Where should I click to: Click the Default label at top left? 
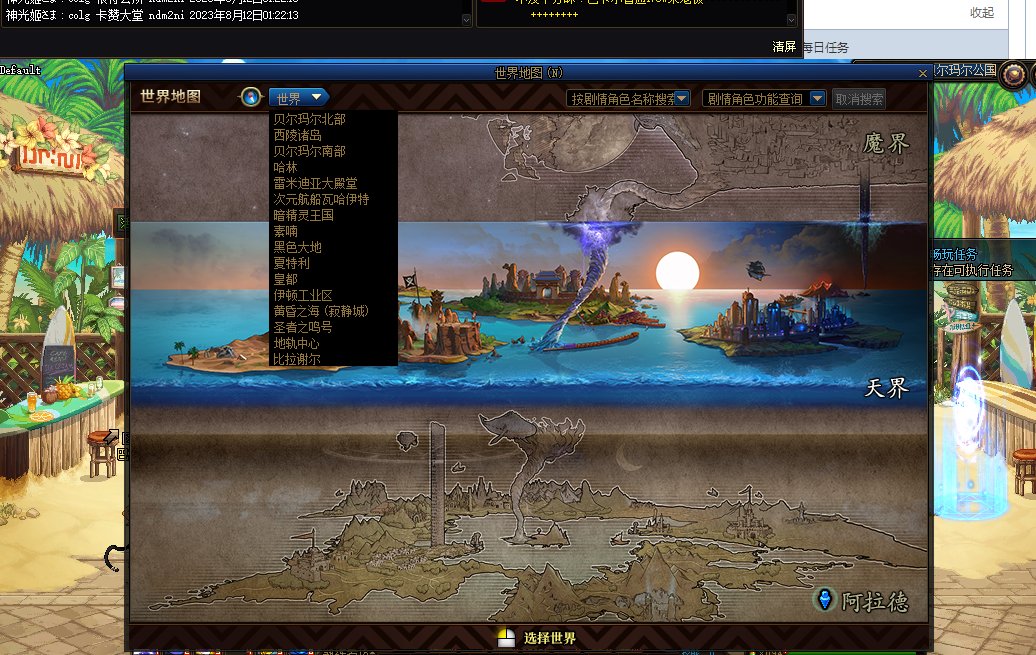click(20, 69)
